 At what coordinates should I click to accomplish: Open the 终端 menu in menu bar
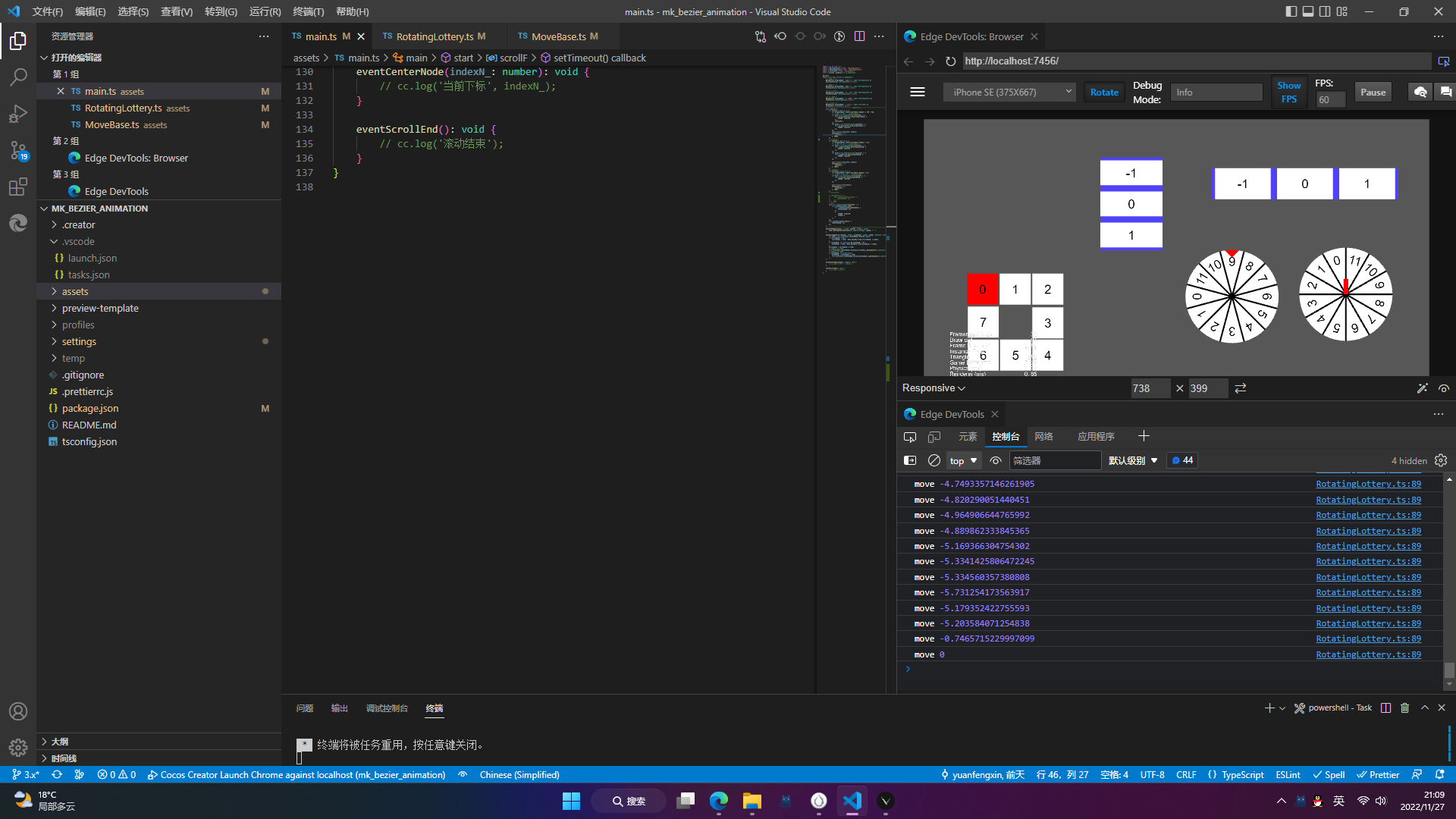[308, 11]
